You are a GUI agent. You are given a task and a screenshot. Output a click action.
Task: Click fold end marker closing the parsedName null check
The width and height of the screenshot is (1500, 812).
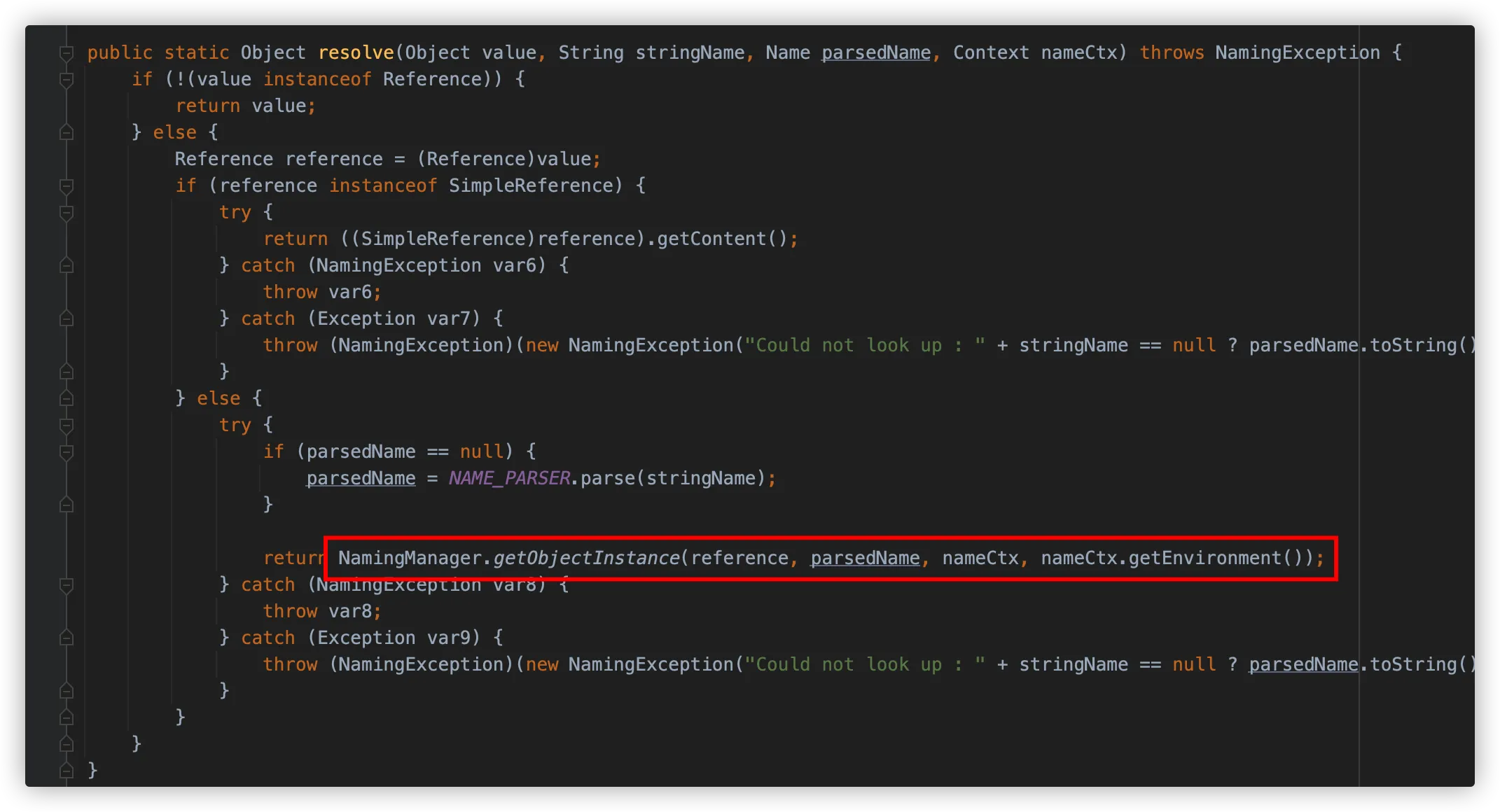67,505
